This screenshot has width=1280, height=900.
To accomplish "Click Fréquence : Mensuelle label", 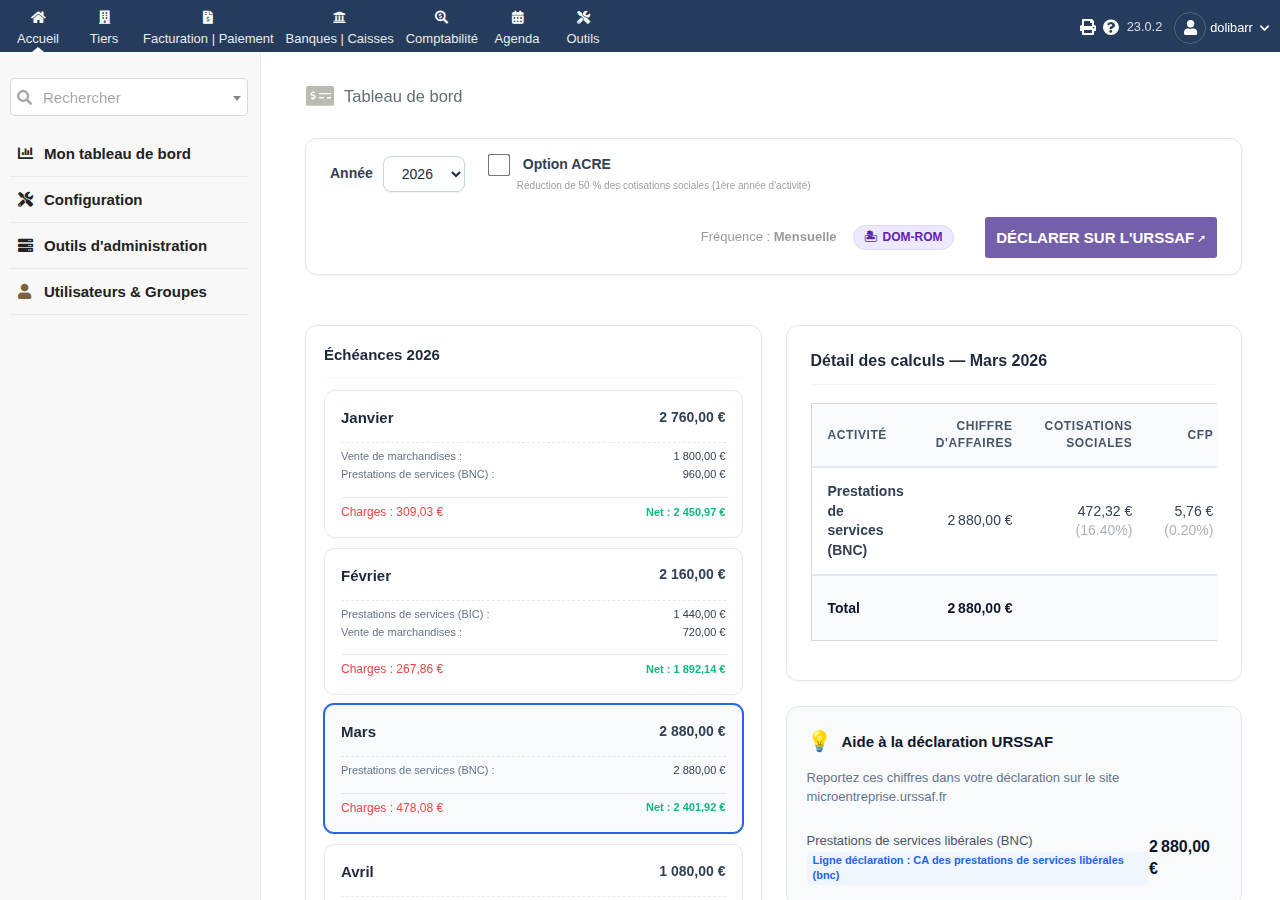I will tap(768, 237).
